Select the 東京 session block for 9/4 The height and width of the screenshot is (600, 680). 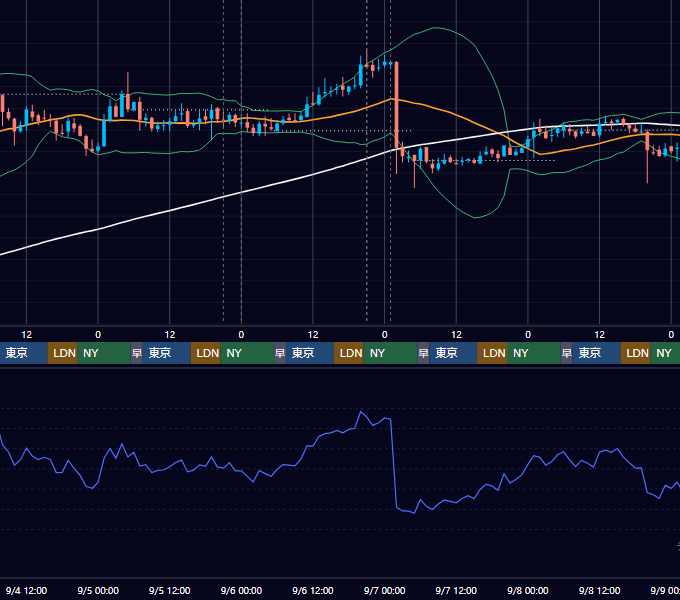(x=23, y=353)
